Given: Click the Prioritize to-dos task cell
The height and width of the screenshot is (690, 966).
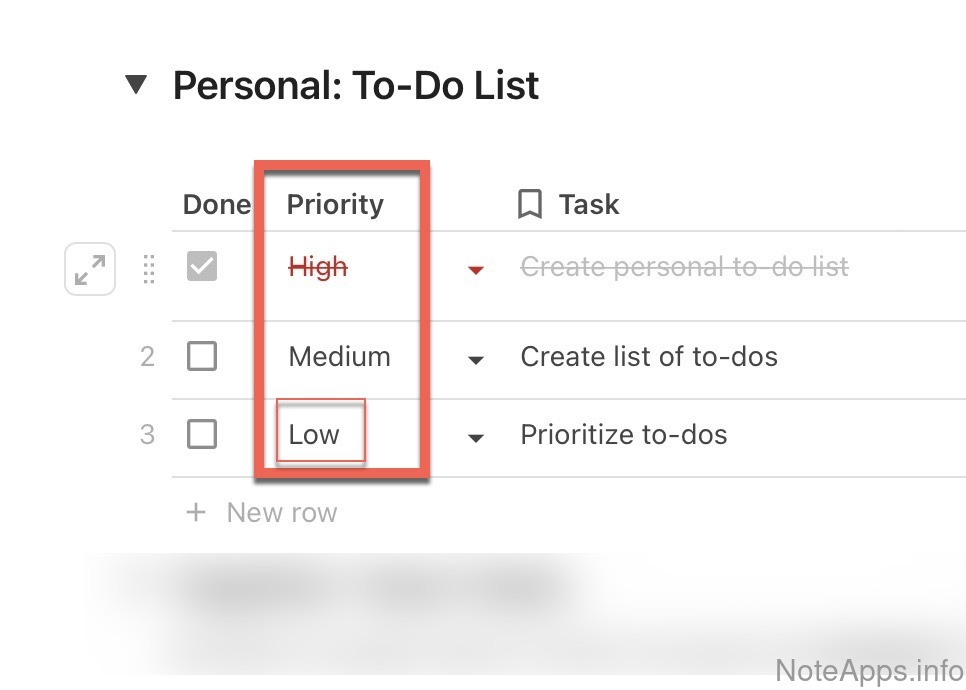Looking at the screenshot, I should (624, 435).
